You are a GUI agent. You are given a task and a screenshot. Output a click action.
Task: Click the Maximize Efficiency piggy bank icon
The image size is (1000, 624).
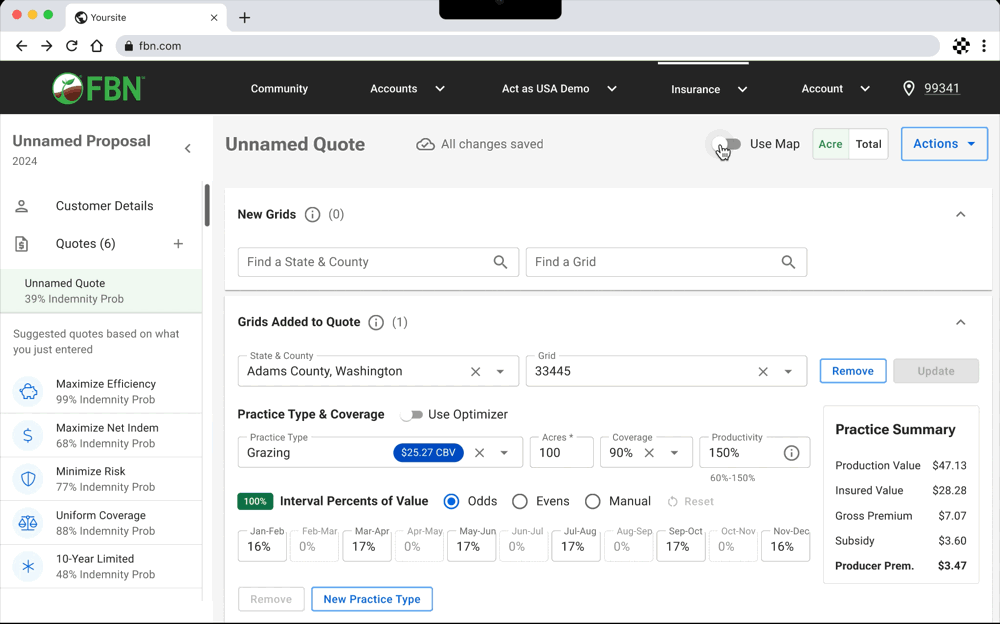[28, 391]
